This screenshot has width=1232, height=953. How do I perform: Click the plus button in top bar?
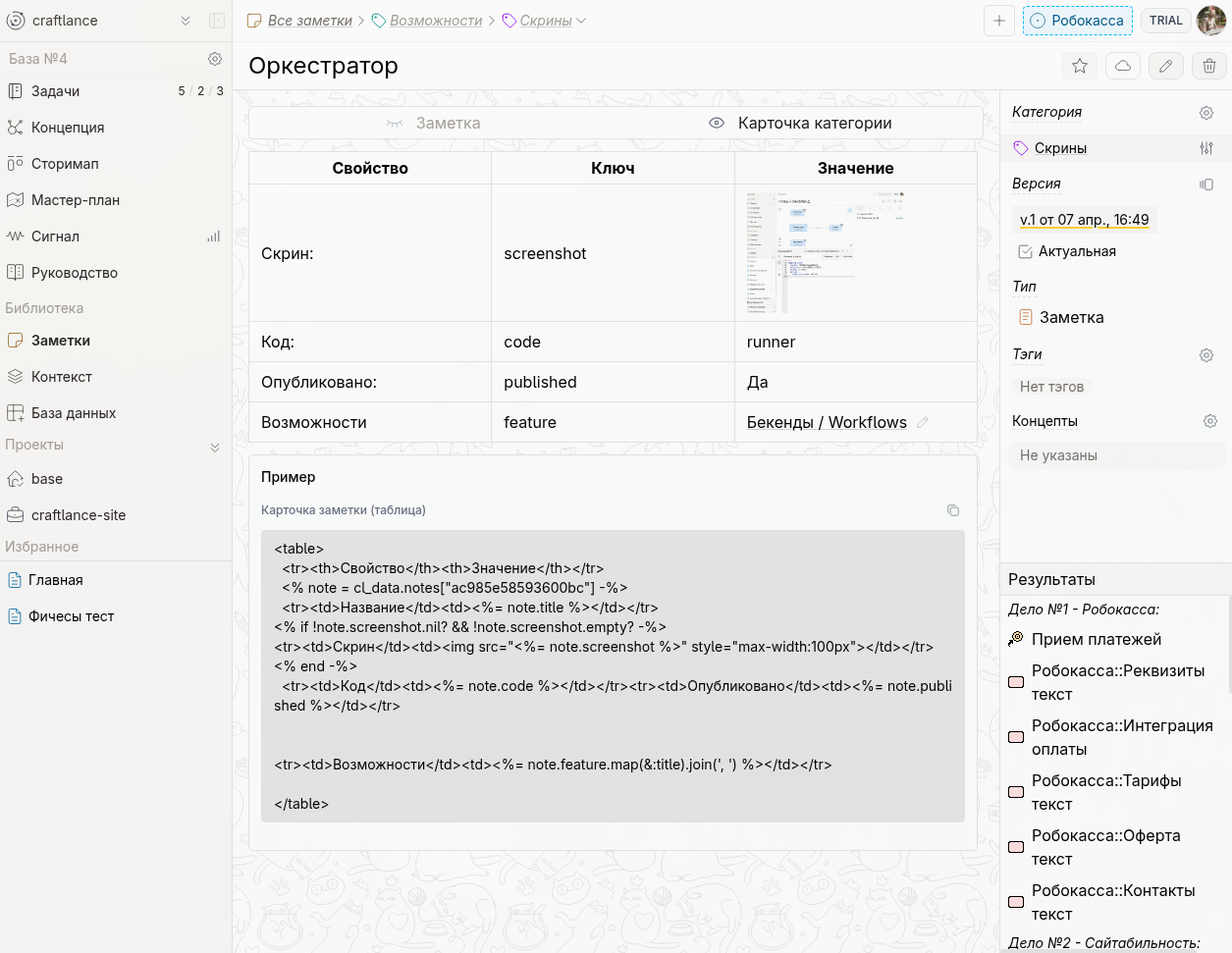point(999,21)
